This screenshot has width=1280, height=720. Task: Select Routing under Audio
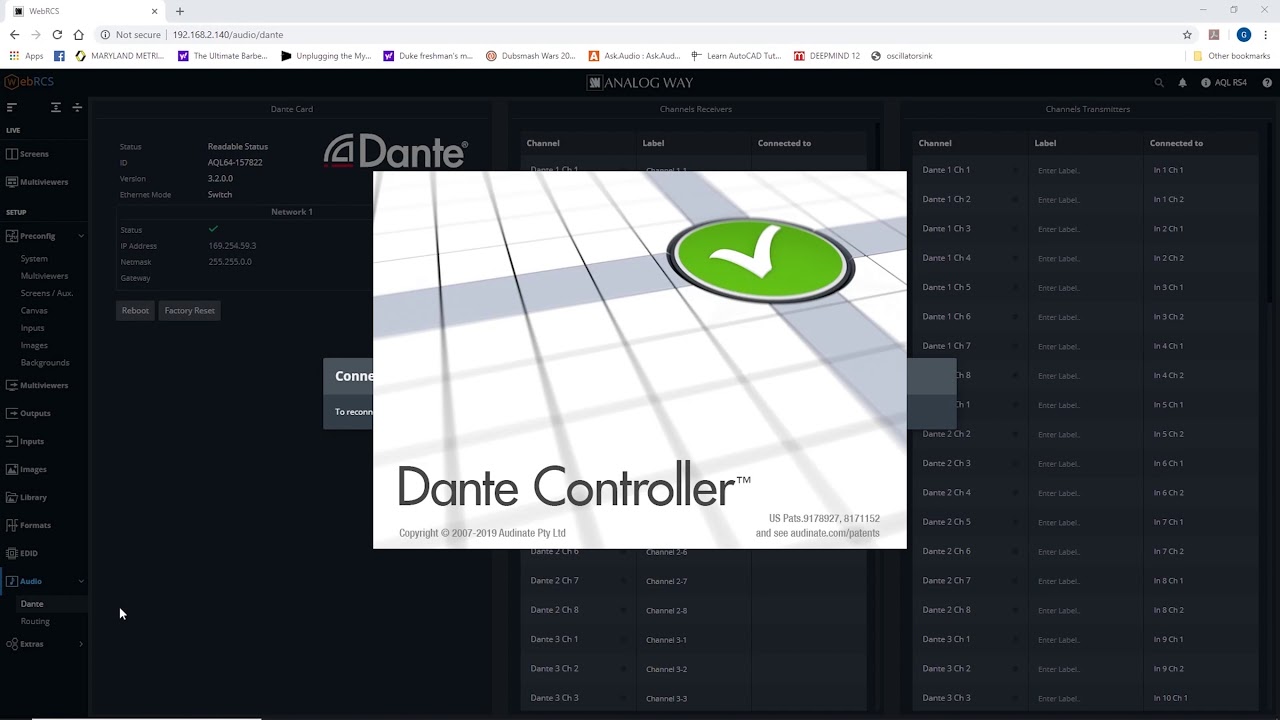tap(35, 621)
